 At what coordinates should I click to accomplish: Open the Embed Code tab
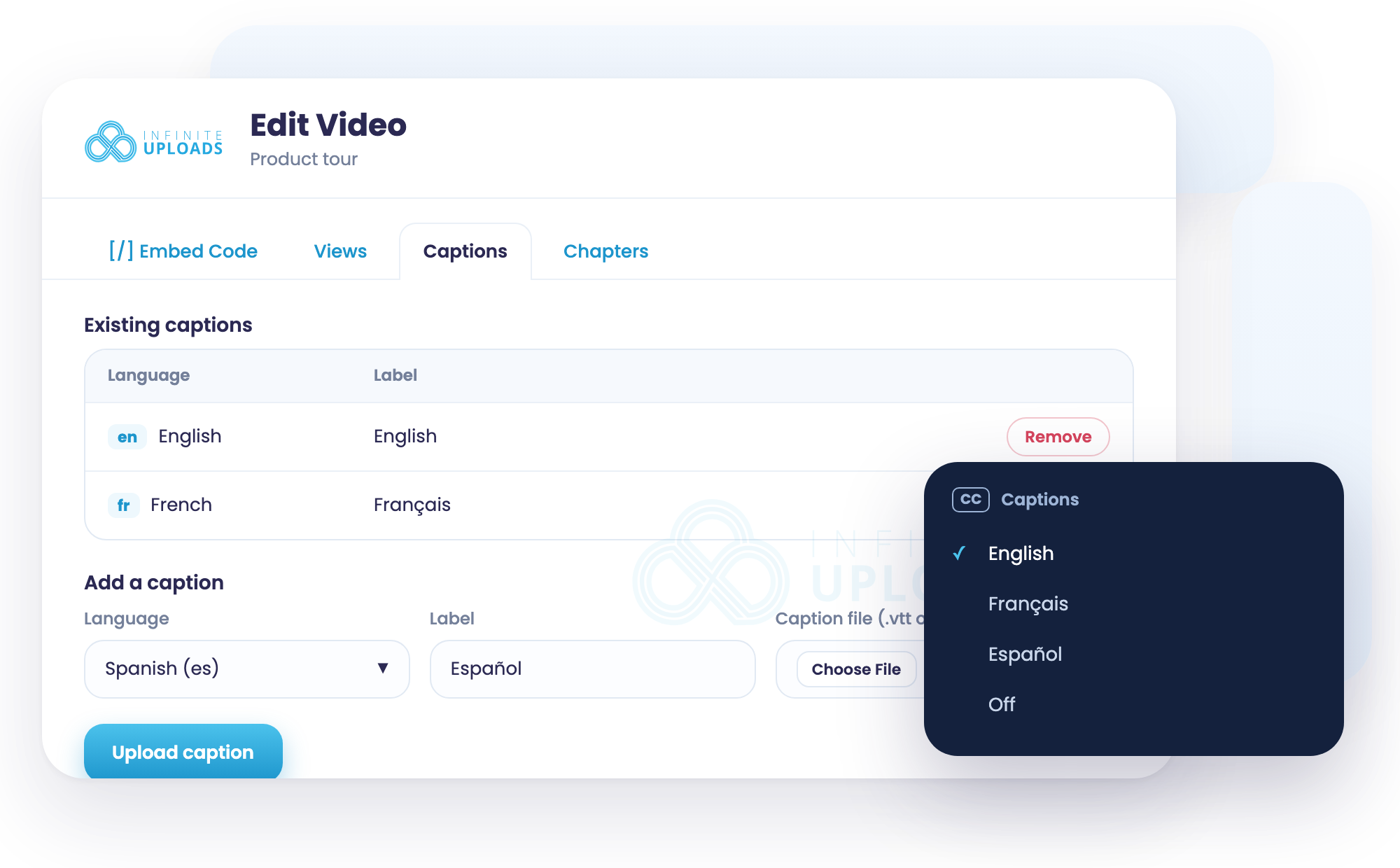(183, 251)
